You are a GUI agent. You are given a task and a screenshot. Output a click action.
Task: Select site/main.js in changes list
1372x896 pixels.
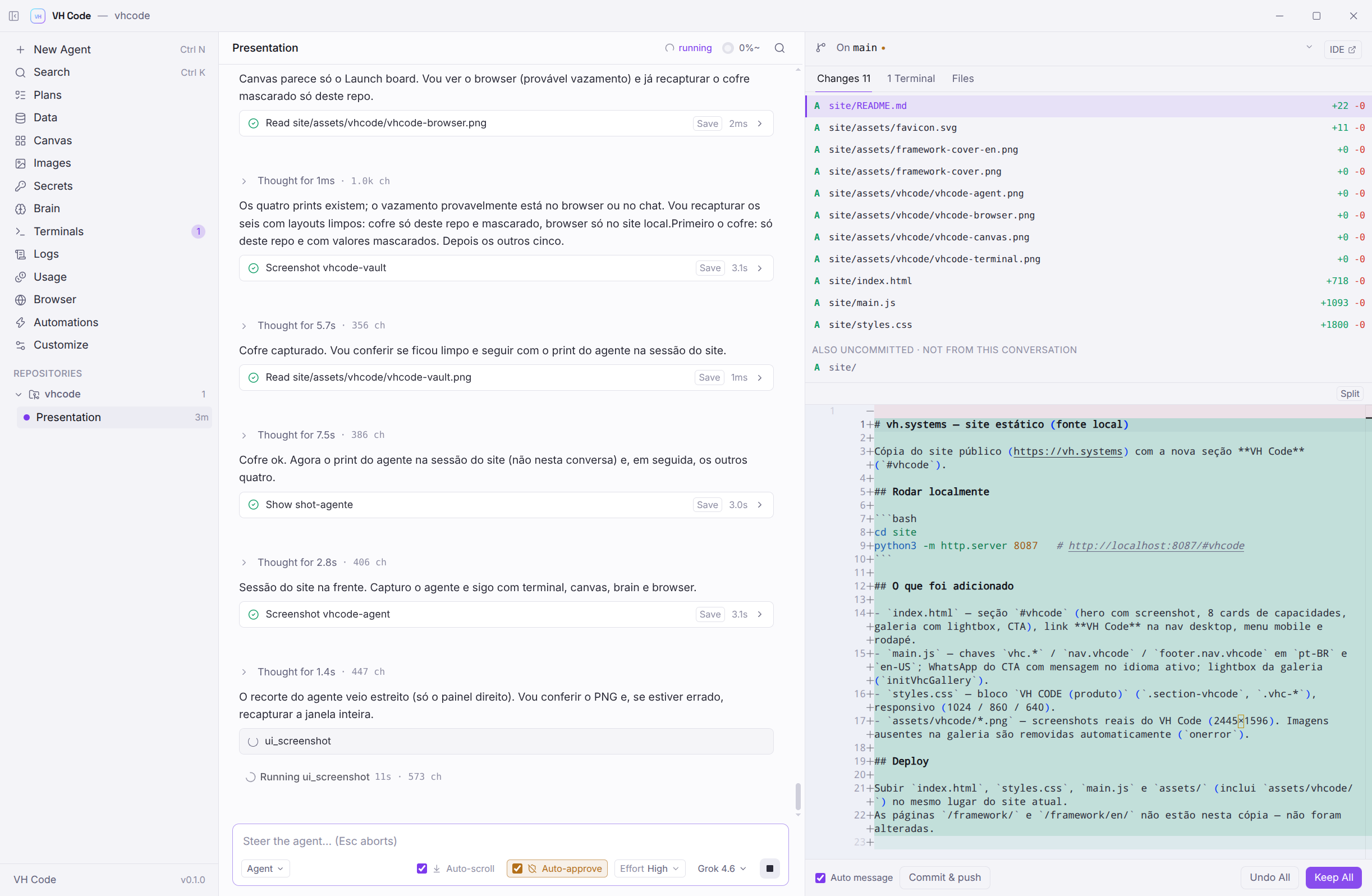point(1089,303)
